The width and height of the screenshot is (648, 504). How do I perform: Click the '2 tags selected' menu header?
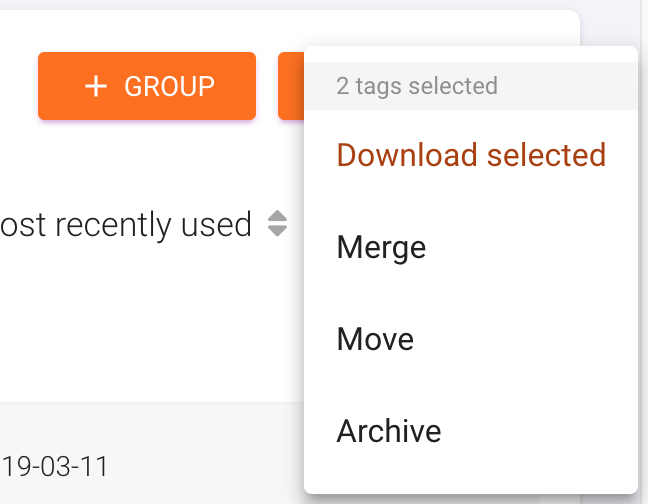pos(417,86)
